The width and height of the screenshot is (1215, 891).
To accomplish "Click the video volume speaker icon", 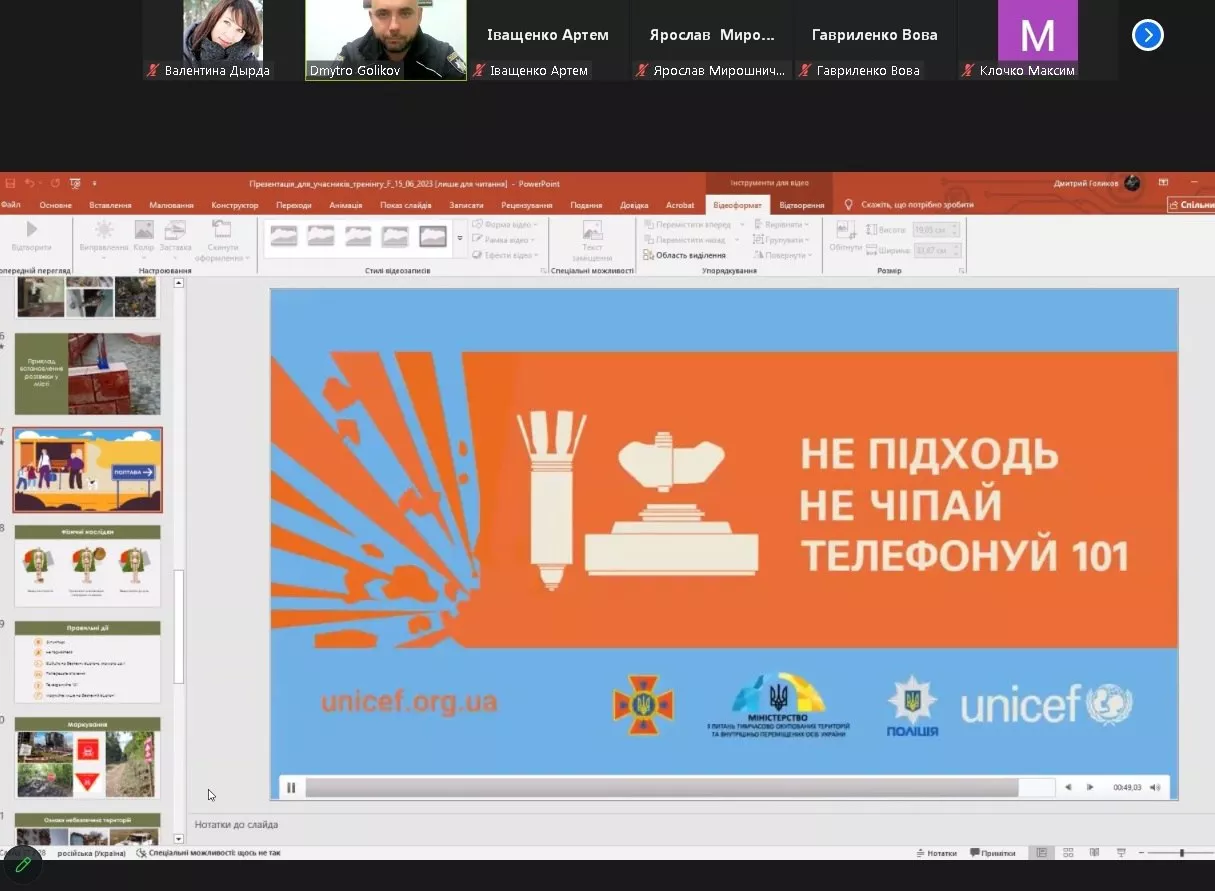I will (x=1155, y=788).
